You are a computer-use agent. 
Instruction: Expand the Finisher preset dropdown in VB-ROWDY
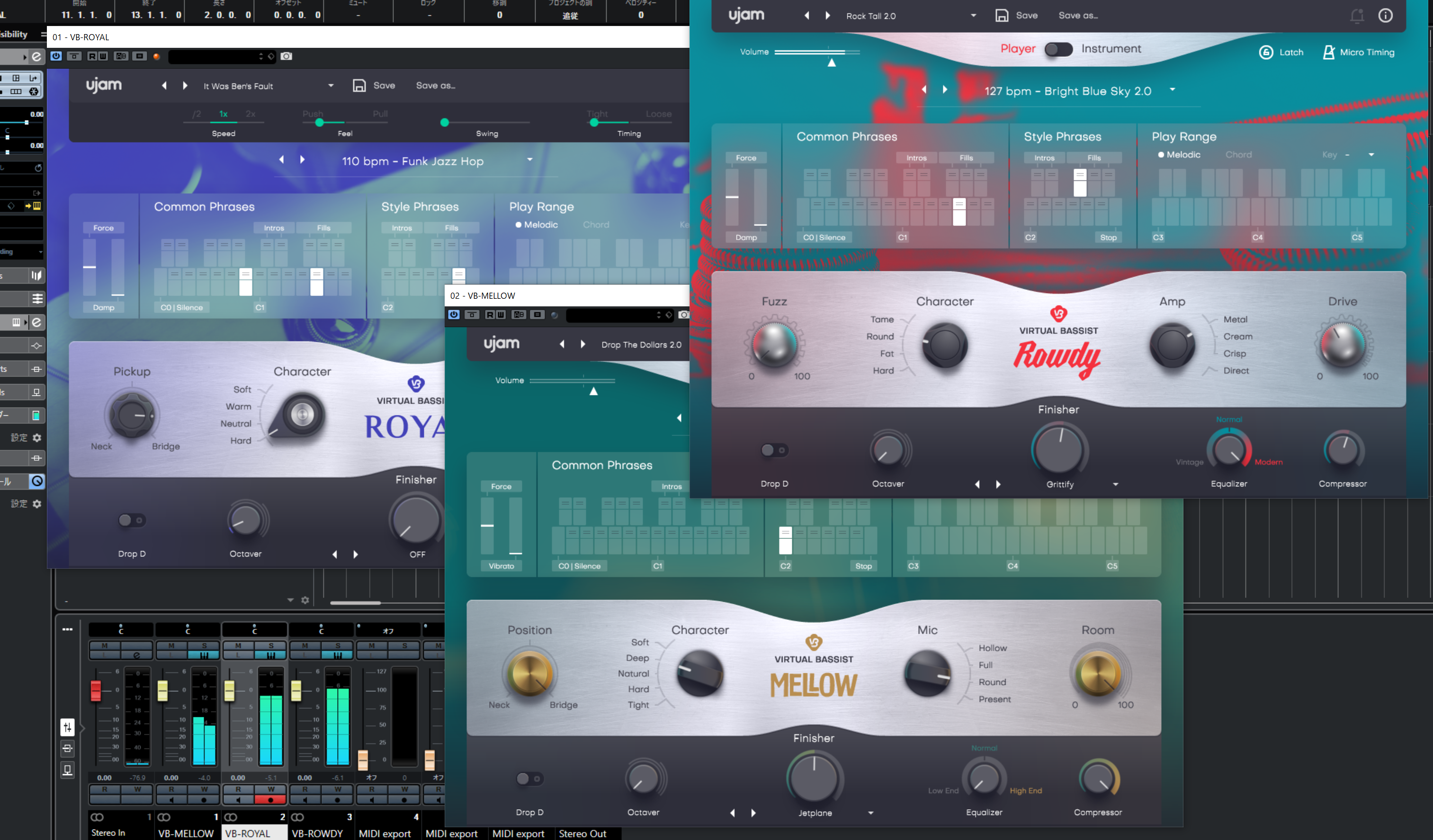pyautogui.click(x=1114, y=484)
